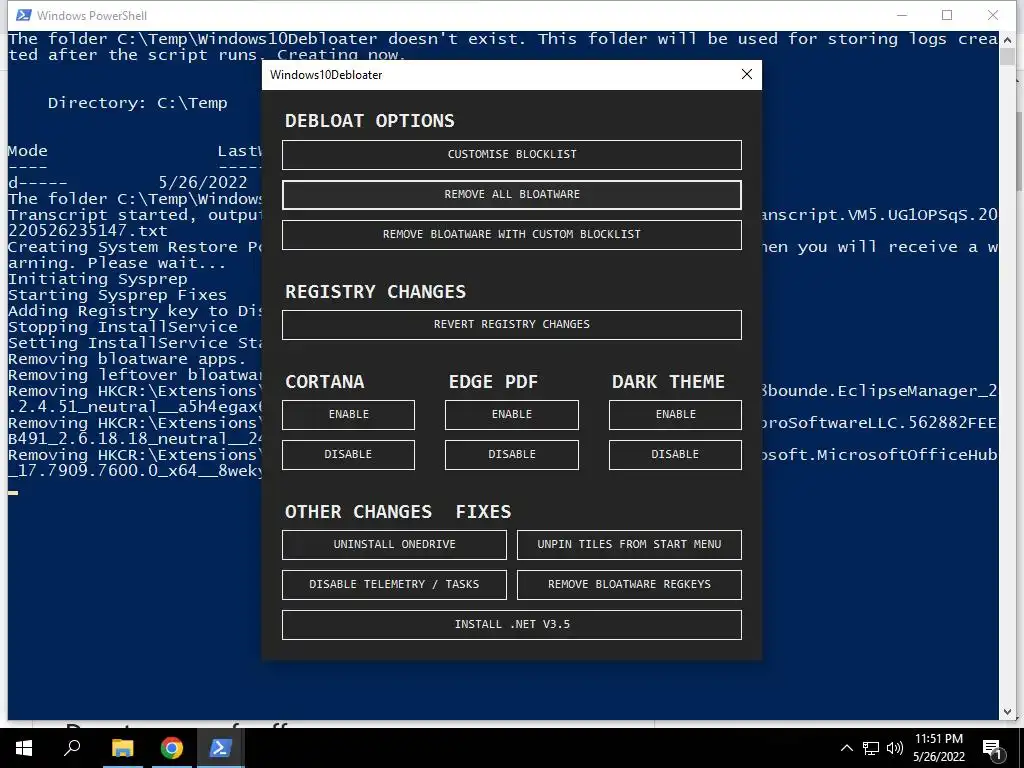Screen dimensions: 1024x768
Task: Click 'Stopping InstallService' output line
Action: (123, 327)
